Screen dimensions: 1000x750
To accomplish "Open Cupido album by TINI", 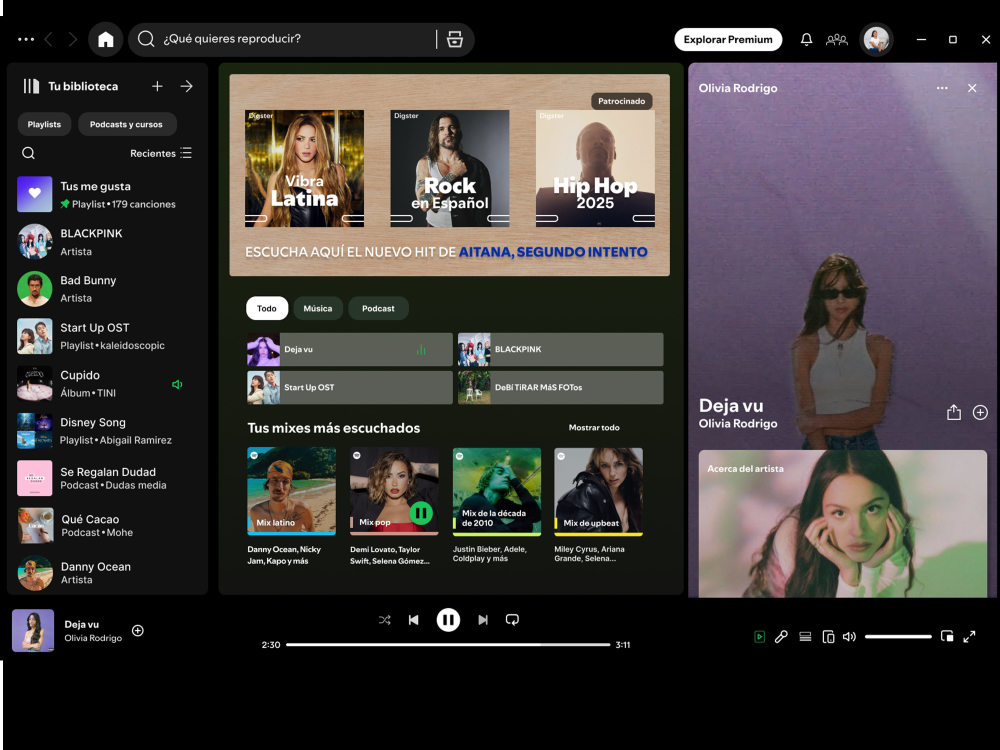I will tap(107, 383).
